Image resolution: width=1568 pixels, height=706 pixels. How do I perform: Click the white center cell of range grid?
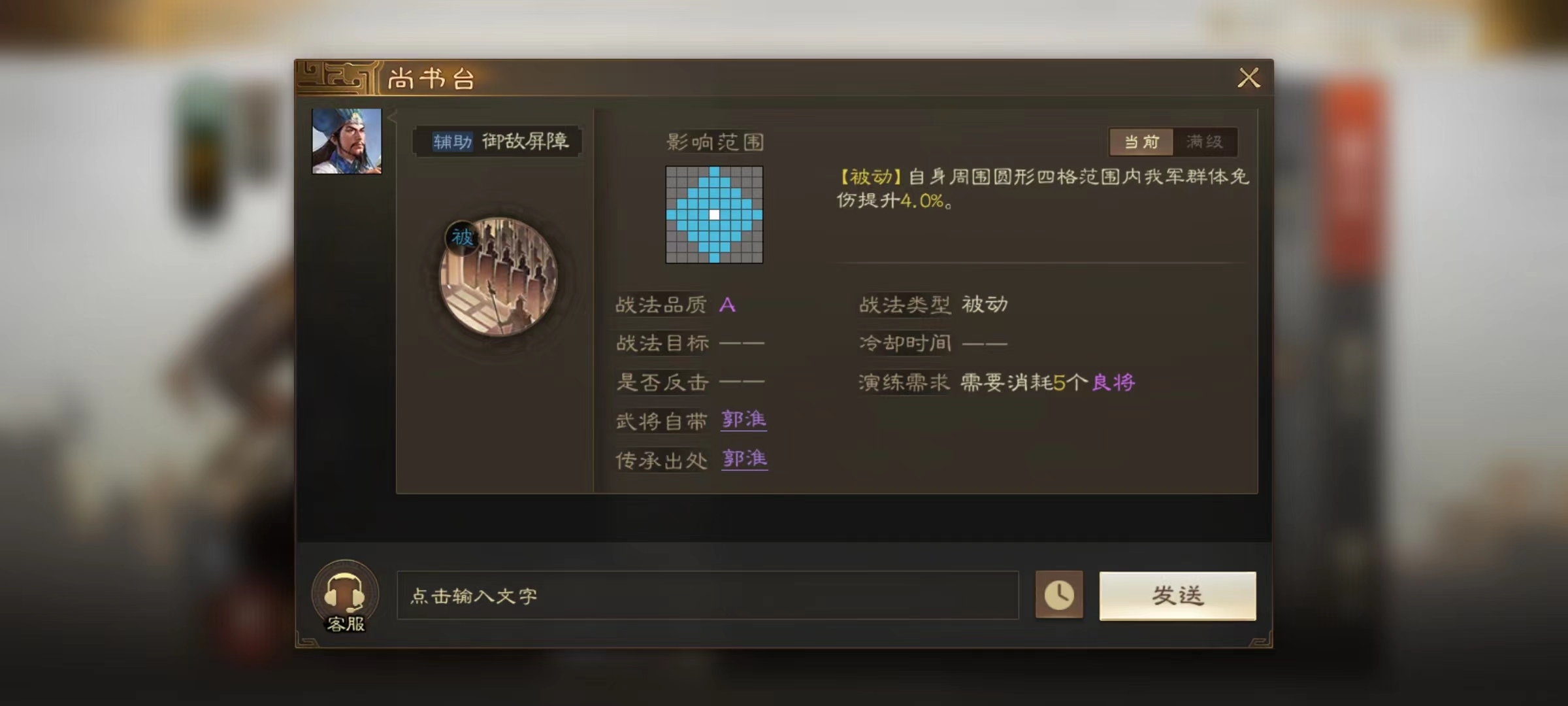point(714,214)
